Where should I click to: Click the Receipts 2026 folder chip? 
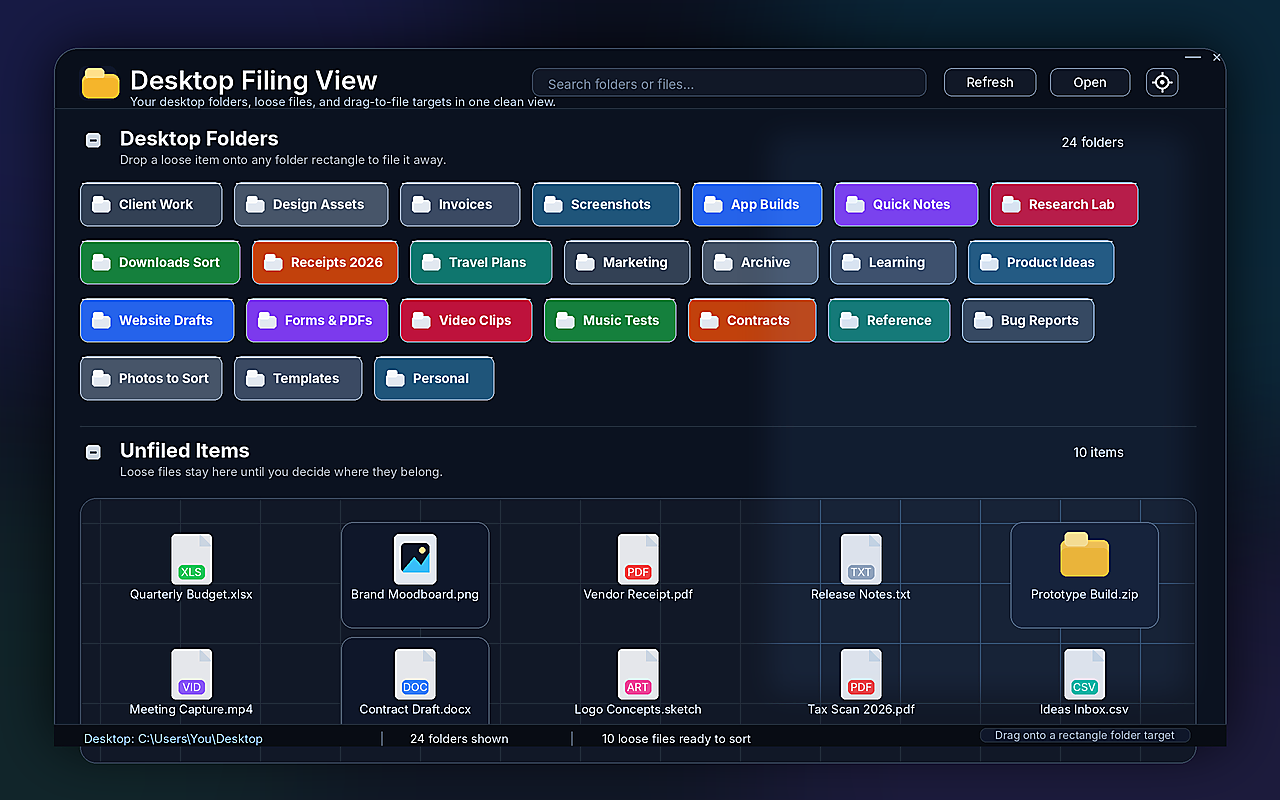[x=325, y=262]
